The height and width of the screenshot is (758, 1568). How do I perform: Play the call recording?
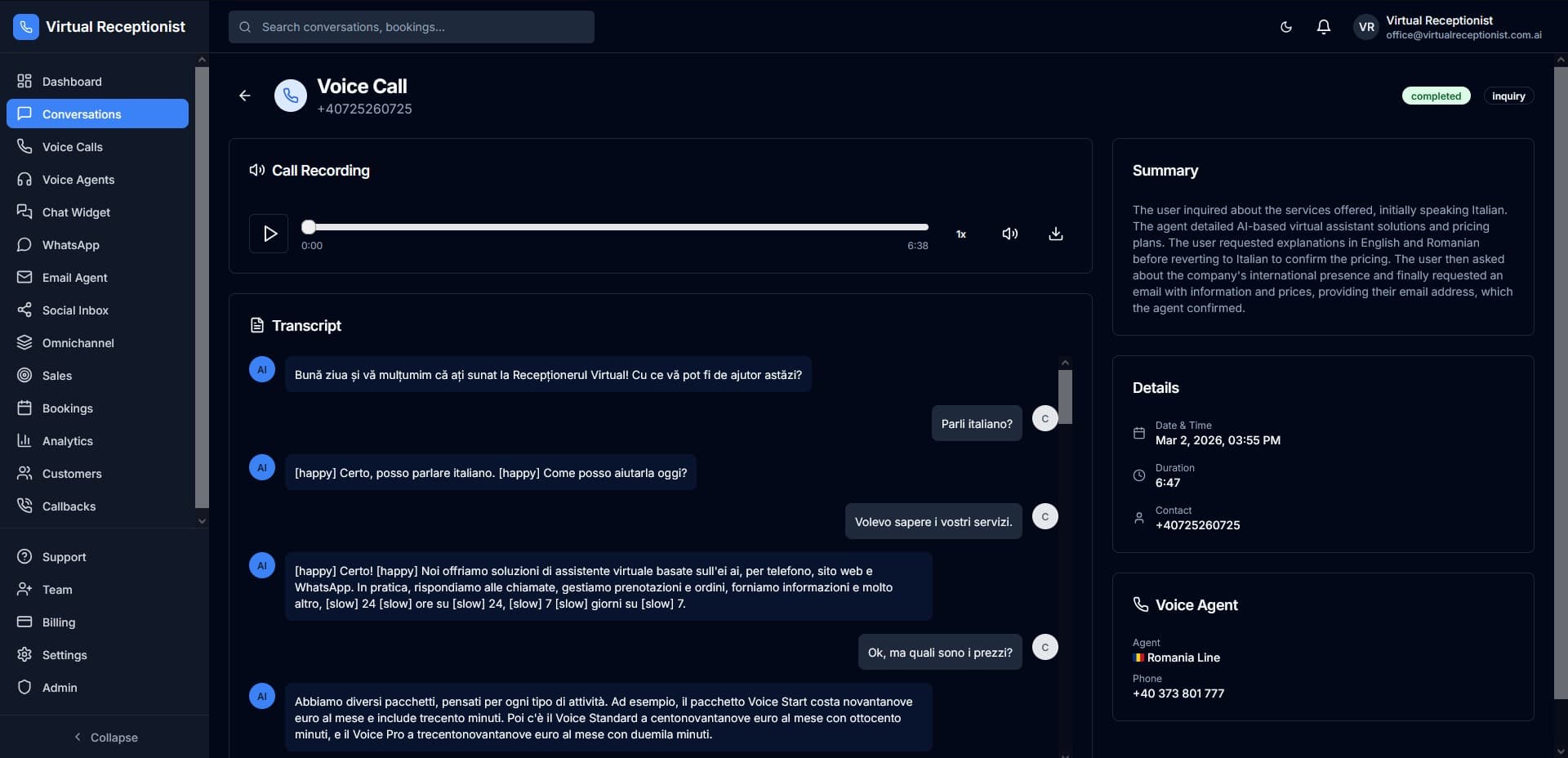coord(269,234)
